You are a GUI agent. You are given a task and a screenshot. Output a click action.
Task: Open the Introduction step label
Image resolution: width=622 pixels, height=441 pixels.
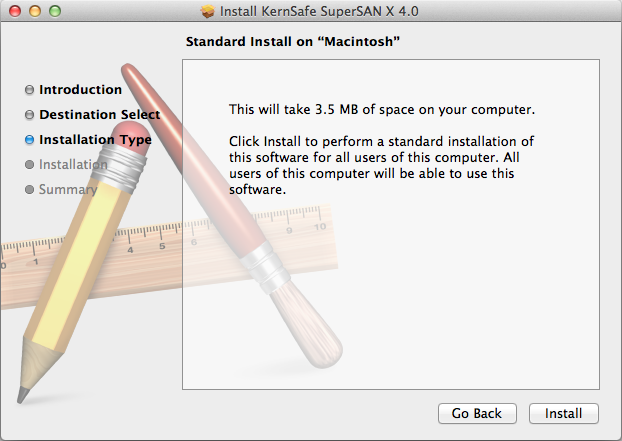tap(81, 90)
